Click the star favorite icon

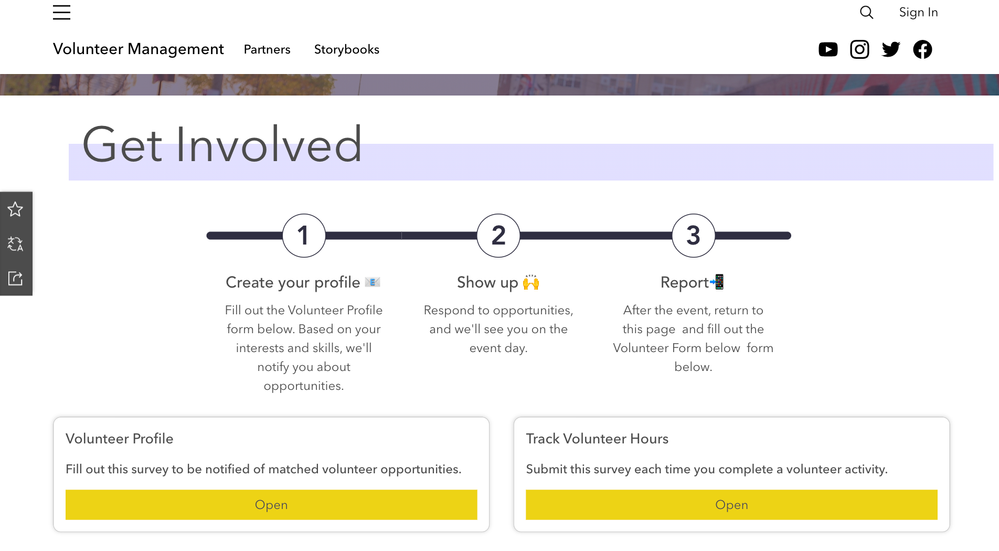point(15,209)
